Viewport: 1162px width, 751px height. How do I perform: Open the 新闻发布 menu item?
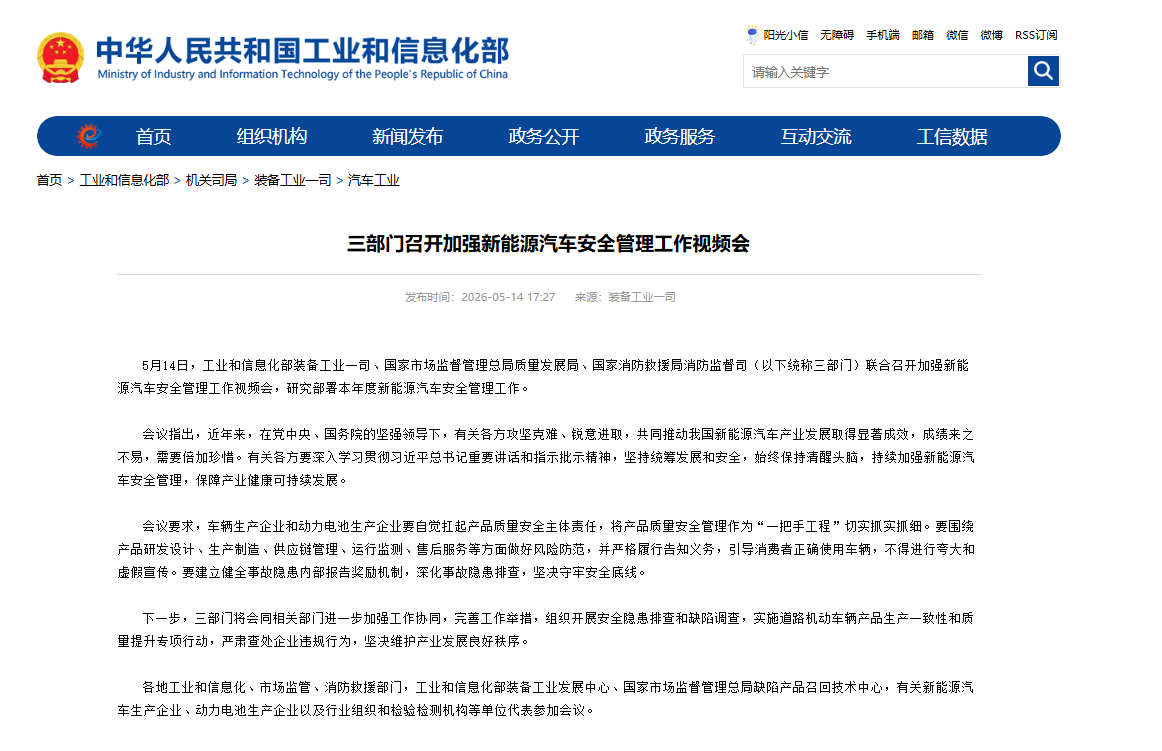[x=408, y=136]
